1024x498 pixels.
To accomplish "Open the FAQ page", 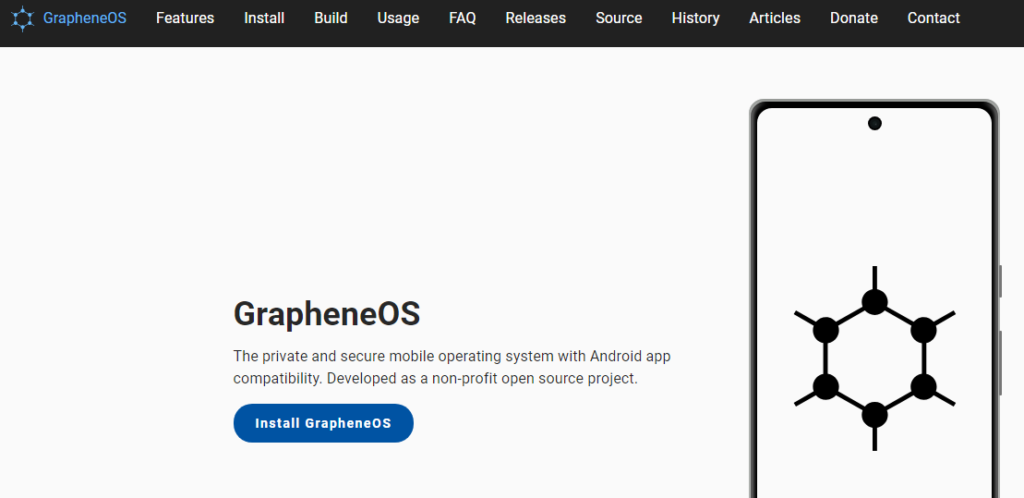I will [462, 18].
